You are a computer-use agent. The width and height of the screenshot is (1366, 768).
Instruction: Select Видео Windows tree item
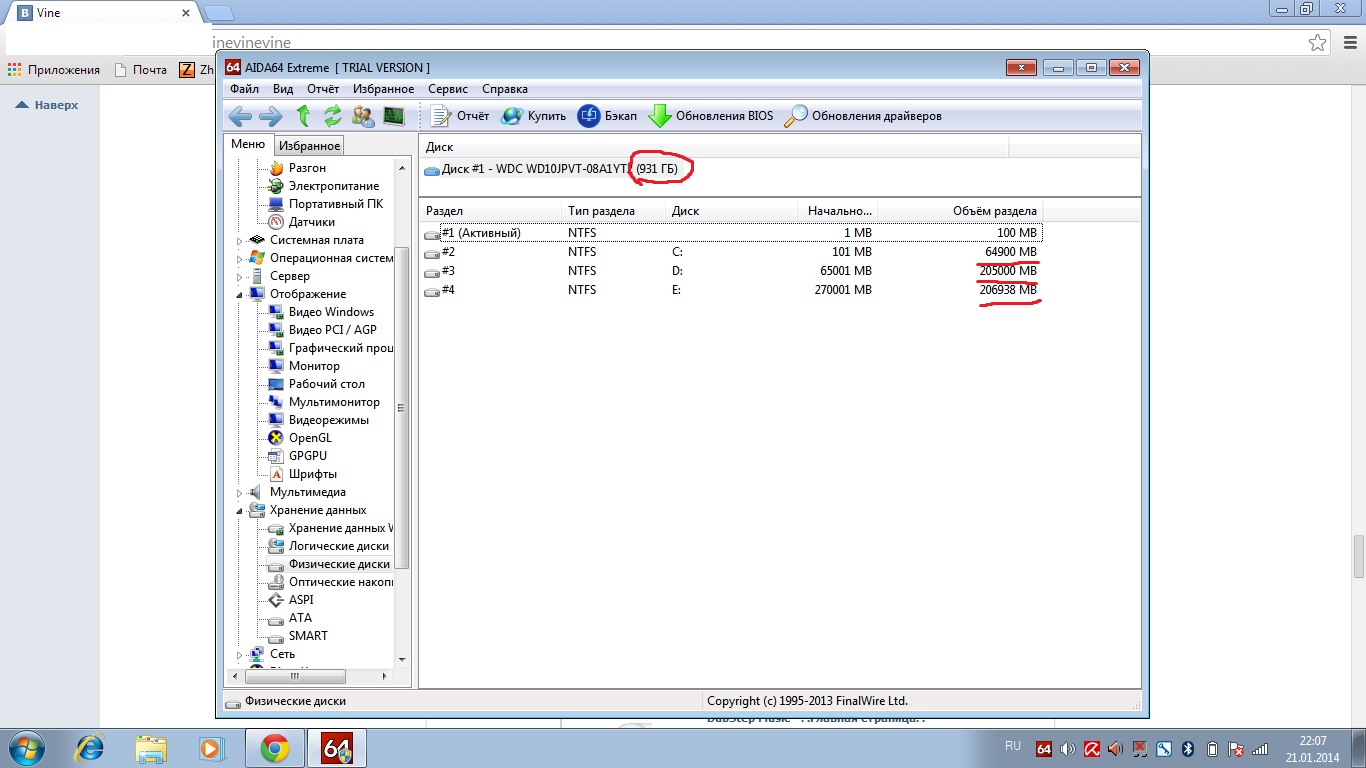331,312
